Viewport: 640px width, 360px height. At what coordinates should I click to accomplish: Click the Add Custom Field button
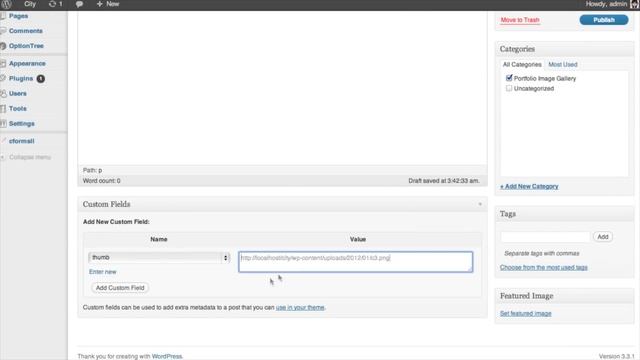pyautogui.click(x=120, y=288)
